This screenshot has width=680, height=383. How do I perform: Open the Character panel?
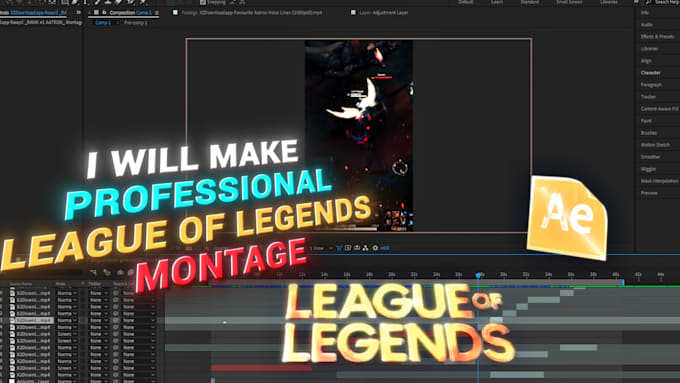coord(651,73)
